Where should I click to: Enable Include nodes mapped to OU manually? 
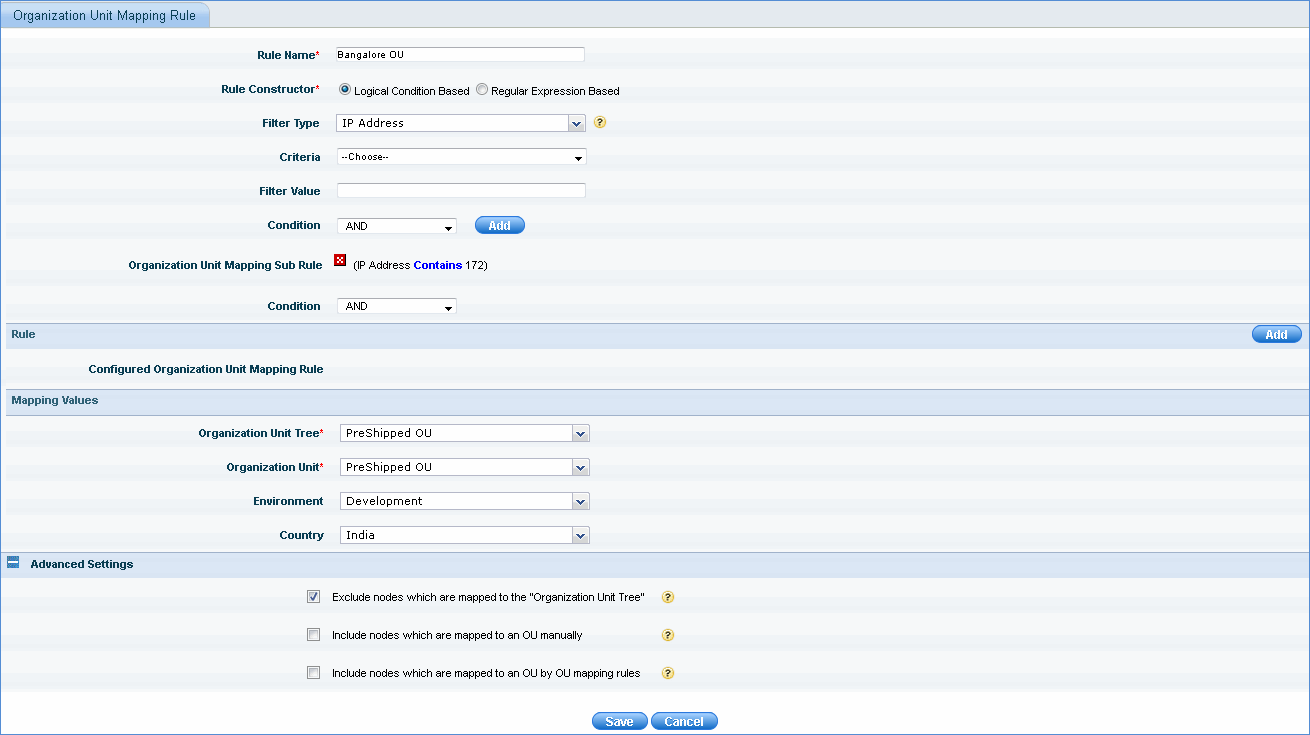tap(314, 635)
